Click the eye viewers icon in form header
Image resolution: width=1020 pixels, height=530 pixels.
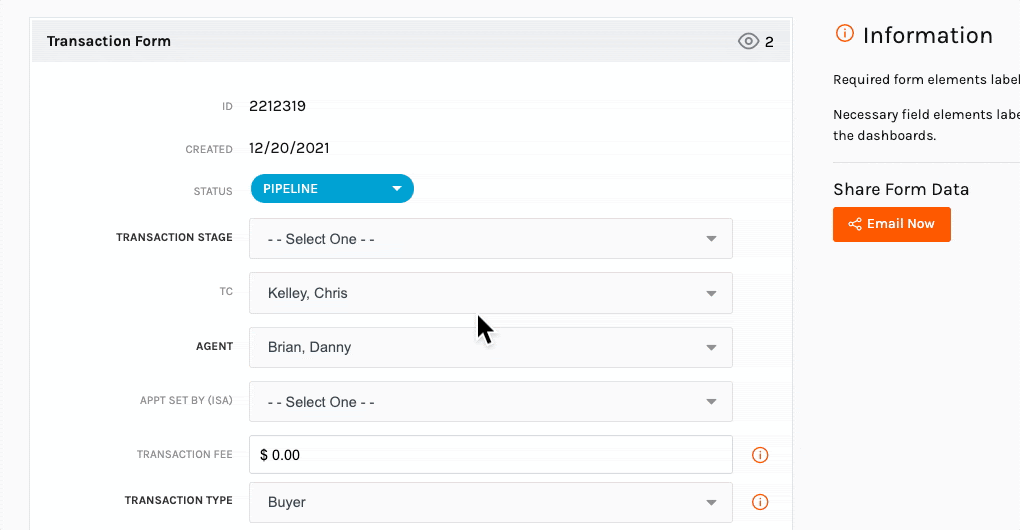tap(748, 41)
